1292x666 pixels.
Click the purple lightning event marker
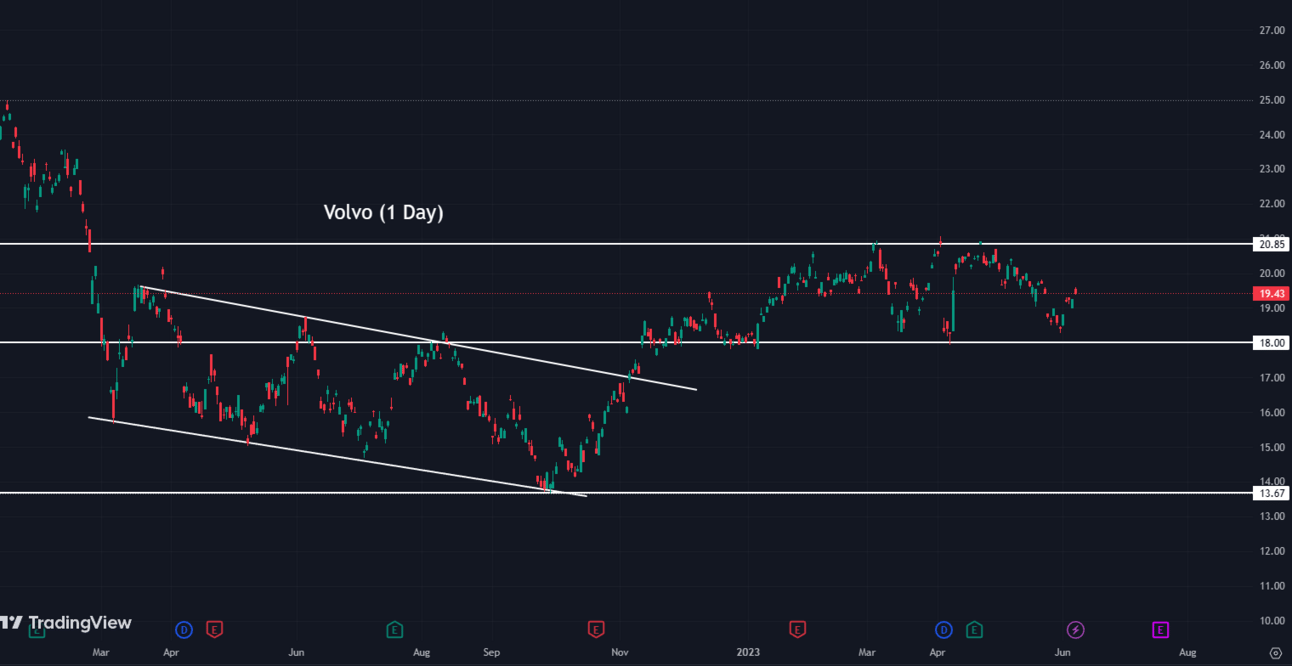pyautogui.click(x=1075, y=630)
